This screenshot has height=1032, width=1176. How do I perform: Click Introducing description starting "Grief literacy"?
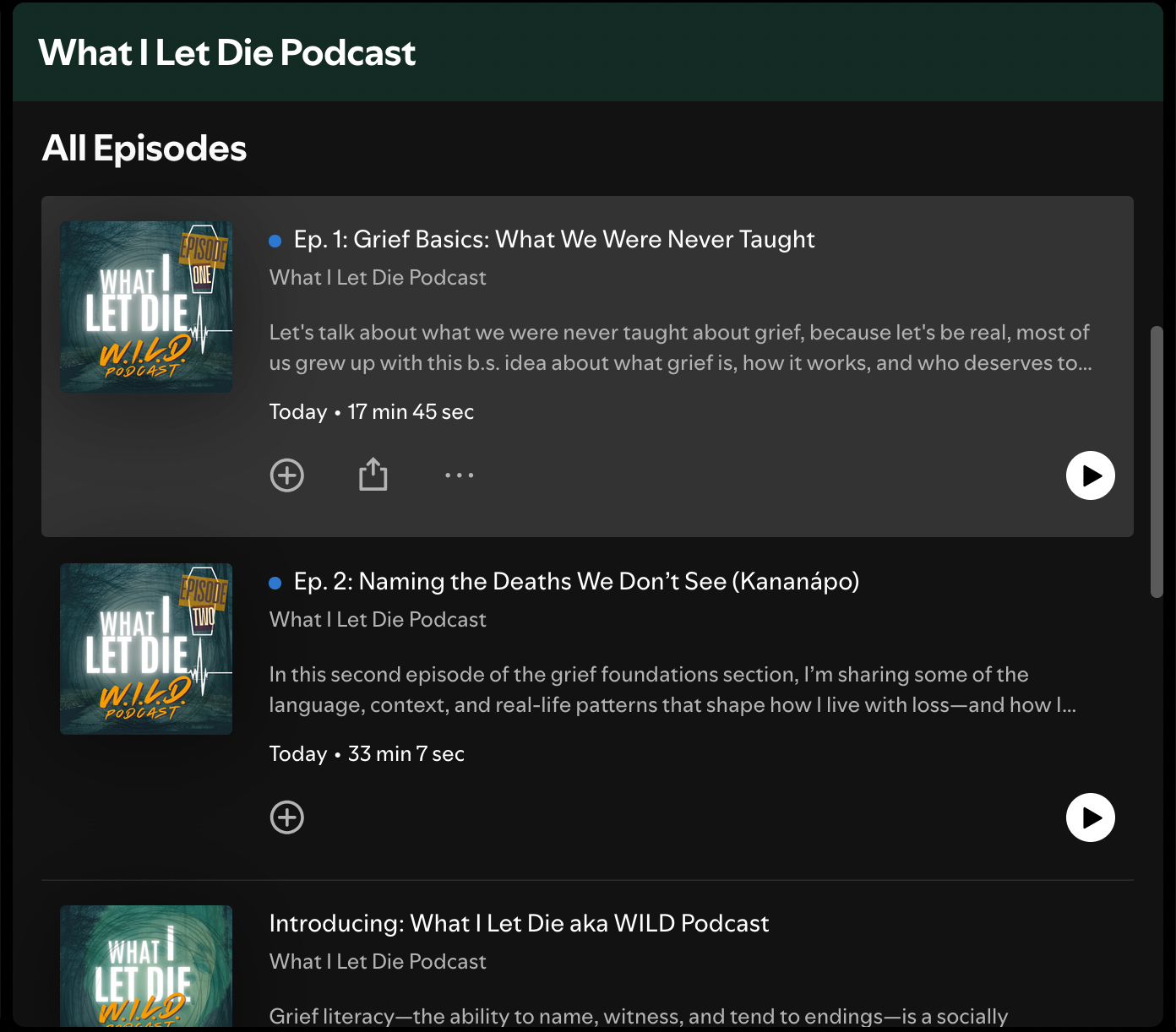(x=639, y=1016)
